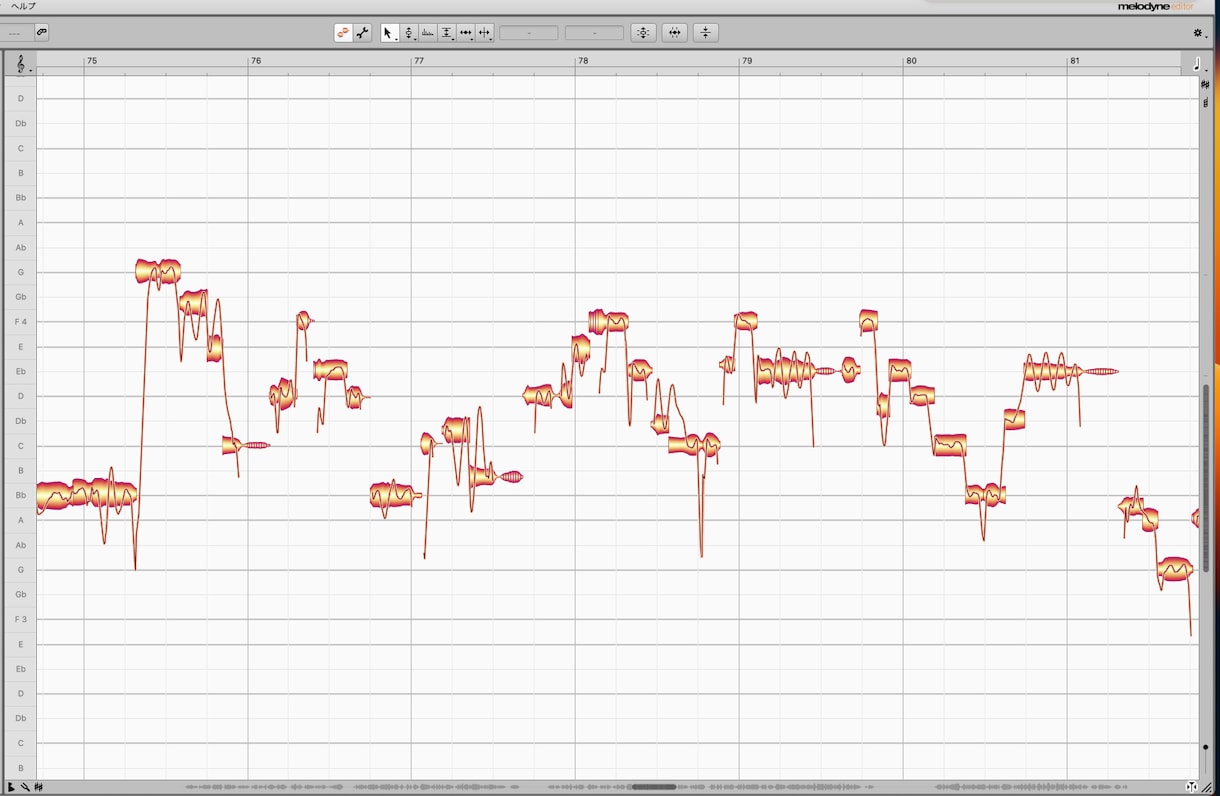
Task: Click the first empty inspector value field
Action: 529,33
